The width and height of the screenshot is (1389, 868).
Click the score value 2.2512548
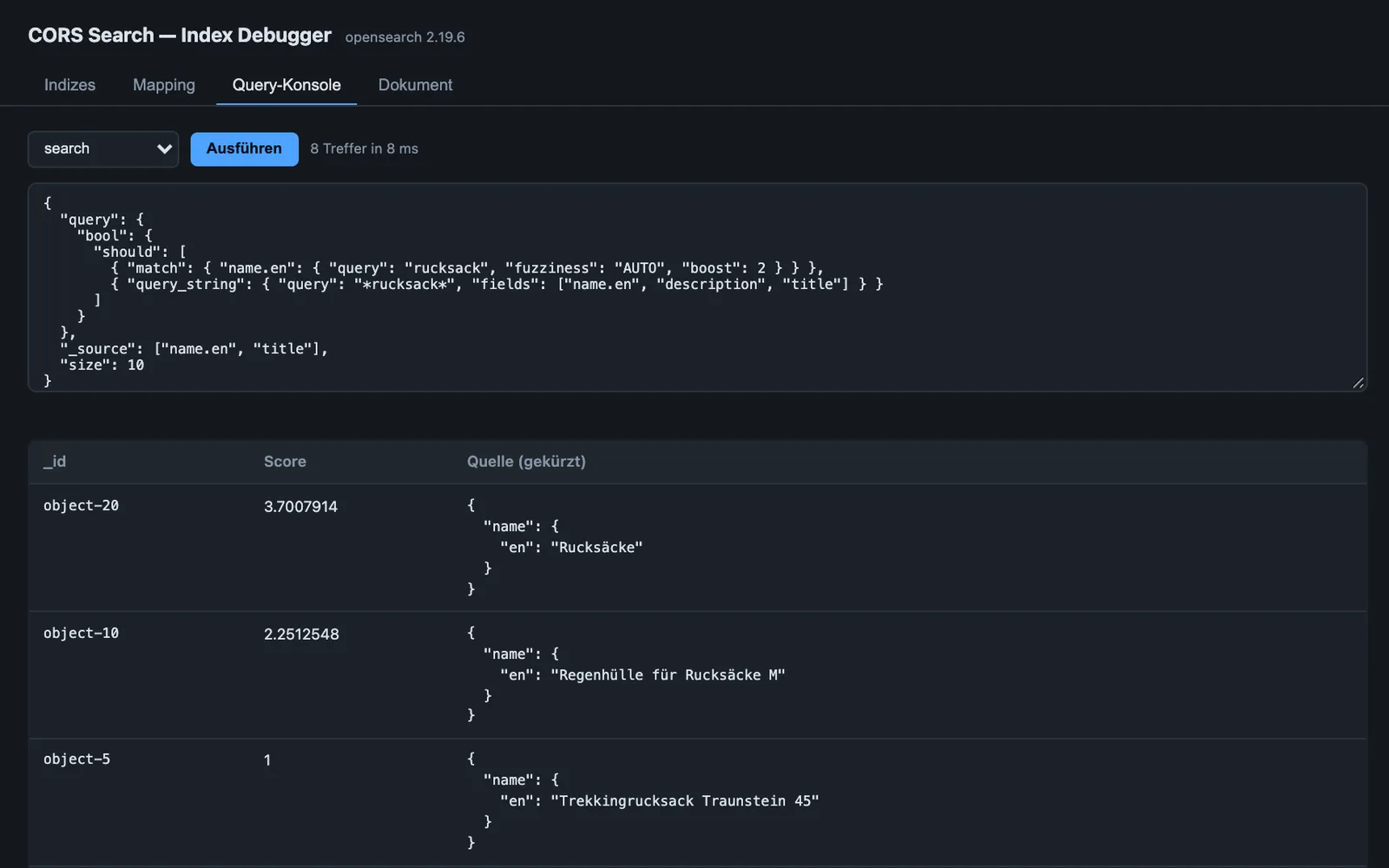[x=301, y=634]
